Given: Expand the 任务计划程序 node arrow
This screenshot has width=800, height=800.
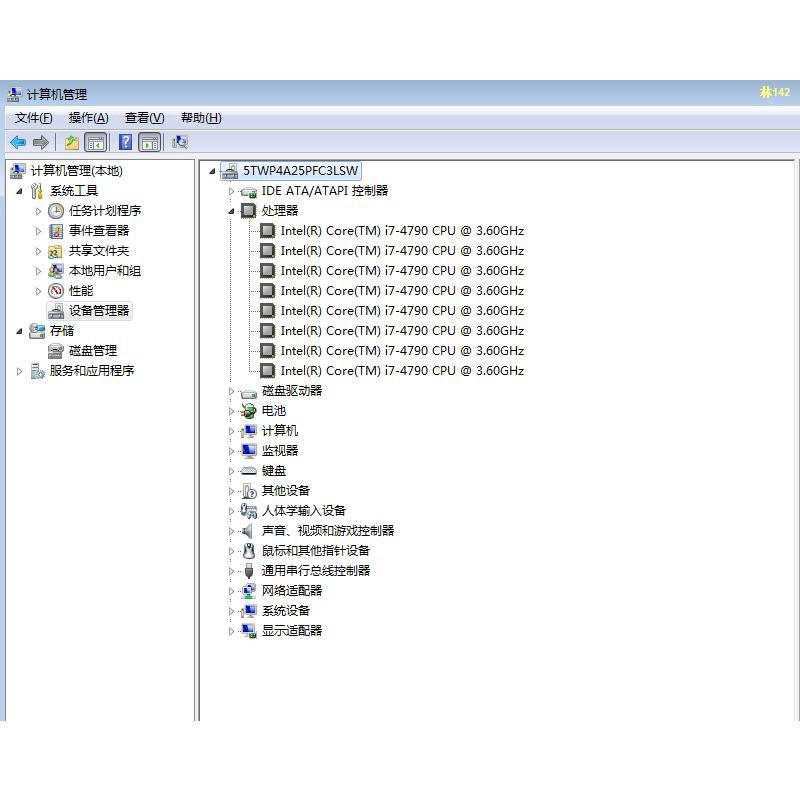Looking at the screenshot, I should click(x=38, y=211).
